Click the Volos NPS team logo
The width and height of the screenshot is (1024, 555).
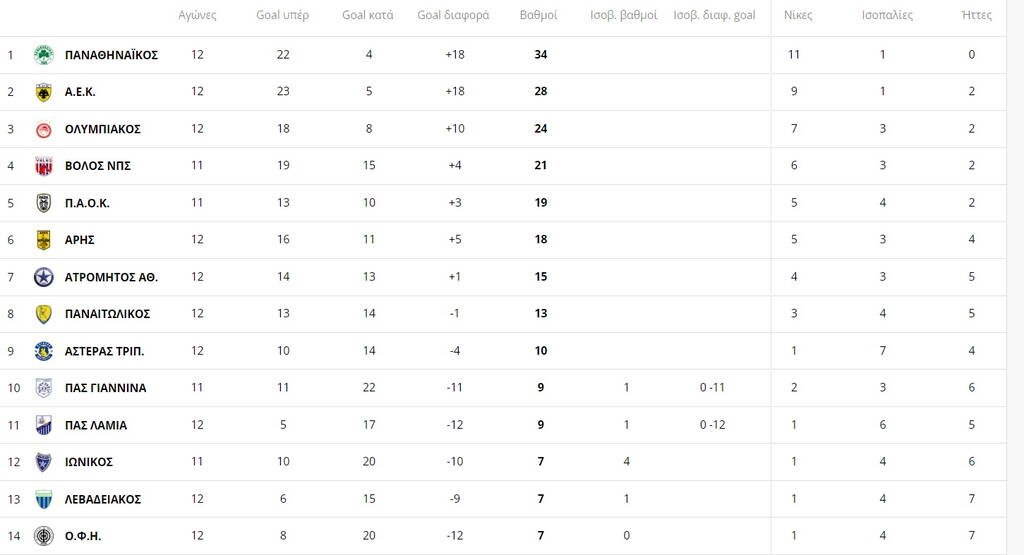click(43, 166)
